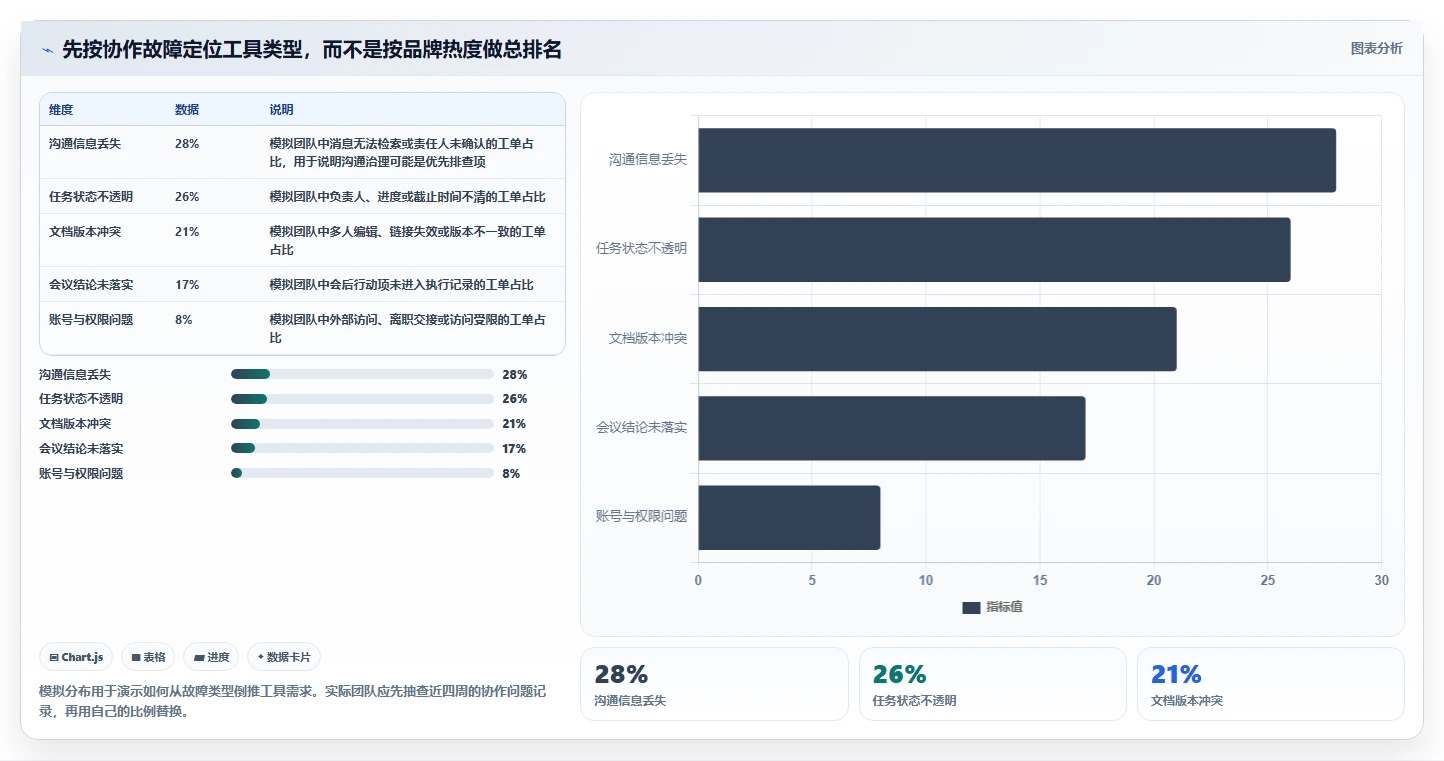Click the page title about 协作故障定位工具类型
Image resolution: width=1444 pixels, height=761 pixels.
point(312,49)
